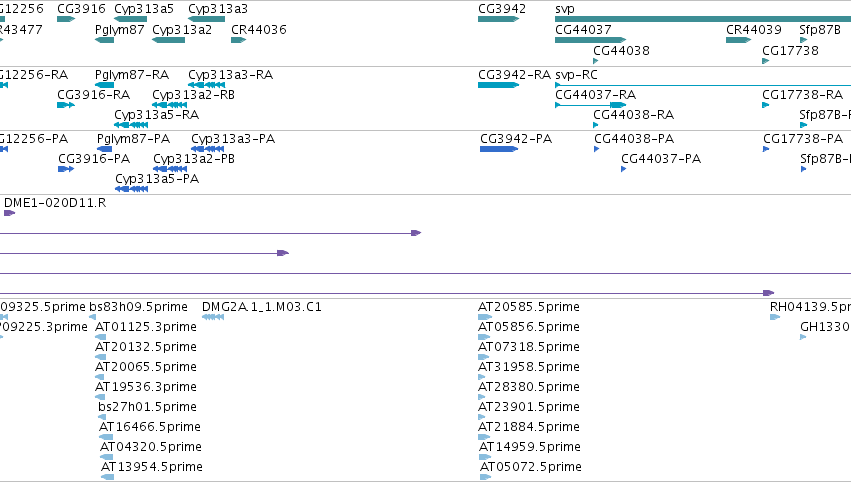The image size is (851, 482).
Task: Select the AT19536.3prime EST
Action: pos(100,397)
